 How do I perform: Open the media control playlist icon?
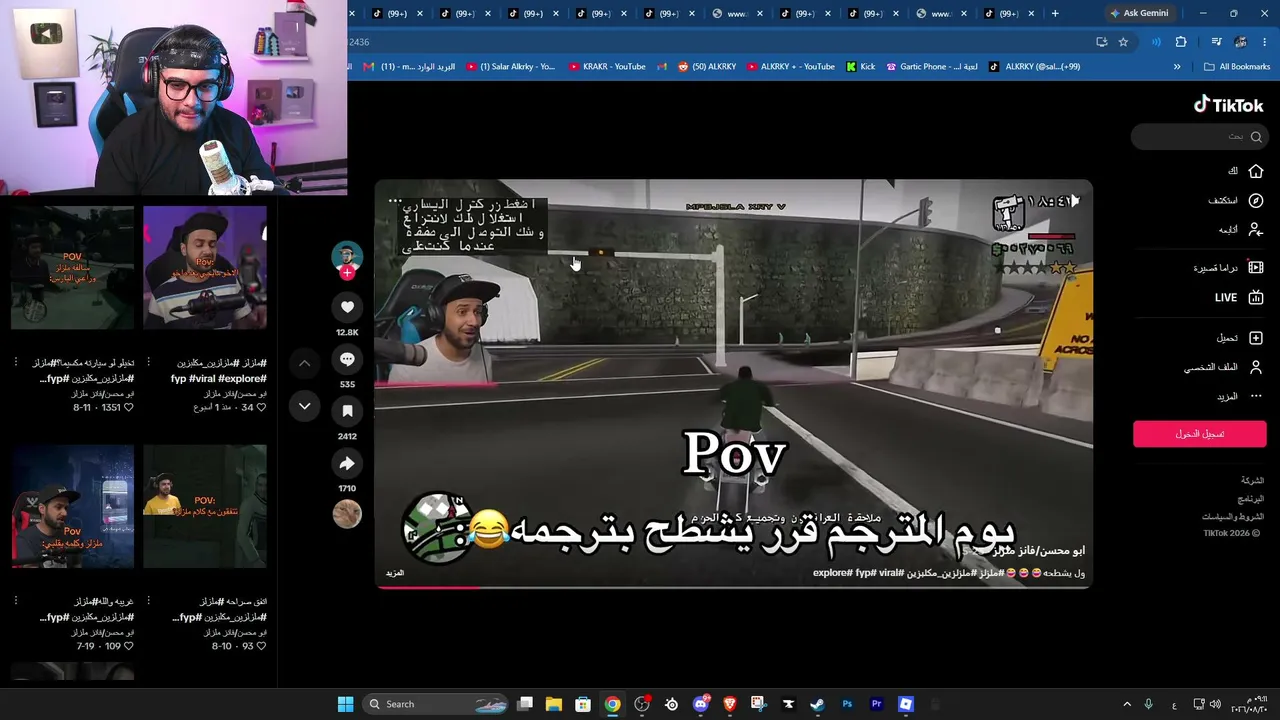point(1216,42)
